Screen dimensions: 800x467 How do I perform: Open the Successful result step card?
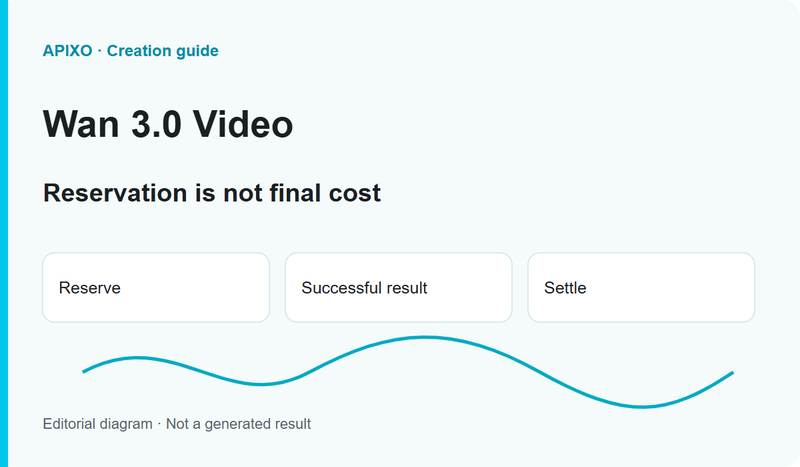coord(398,287)
